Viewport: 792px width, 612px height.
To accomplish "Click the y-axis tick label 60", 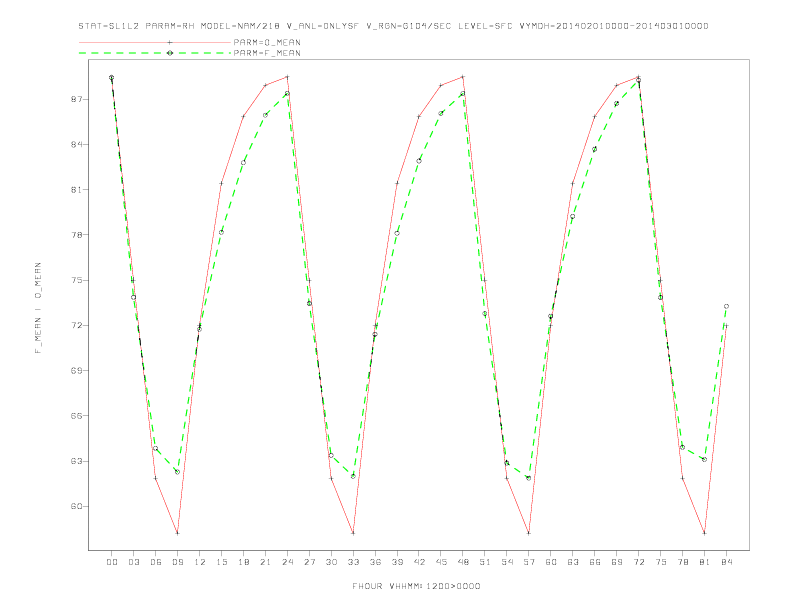I will [x=76, y=506].
